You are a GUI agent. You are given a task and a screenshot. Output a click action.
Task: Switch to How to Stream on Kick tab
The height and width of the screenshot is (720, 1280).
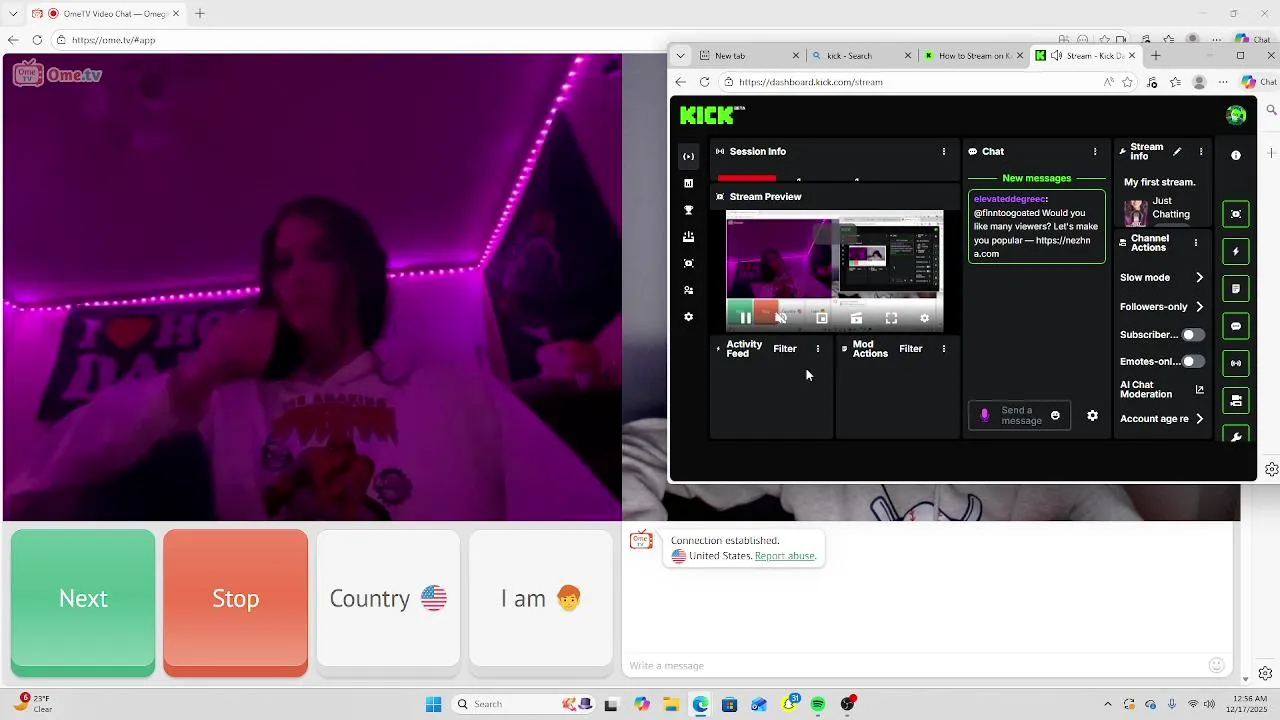point(973,56)
